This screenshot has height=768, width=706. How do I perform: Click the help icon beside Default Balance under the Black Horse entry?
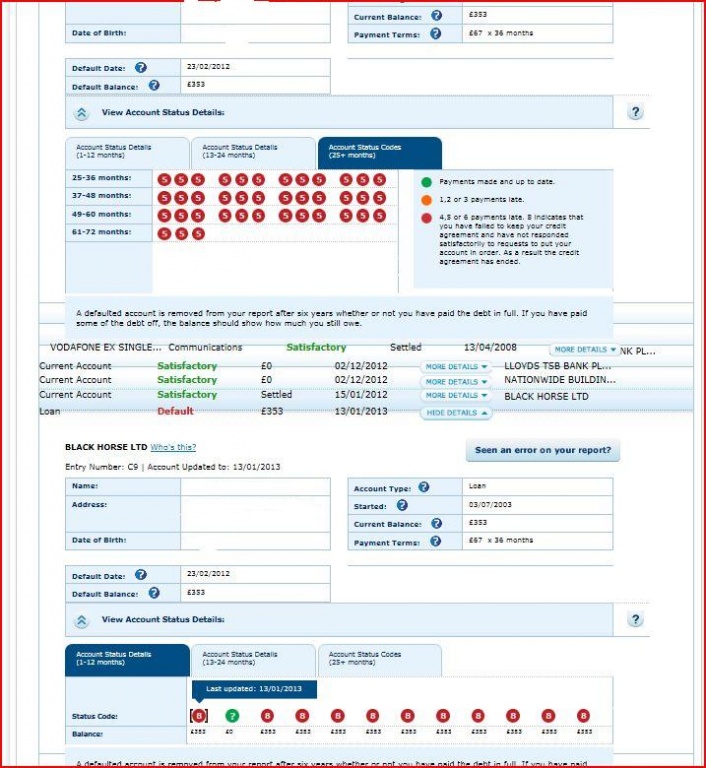click(x=154, y=593)
